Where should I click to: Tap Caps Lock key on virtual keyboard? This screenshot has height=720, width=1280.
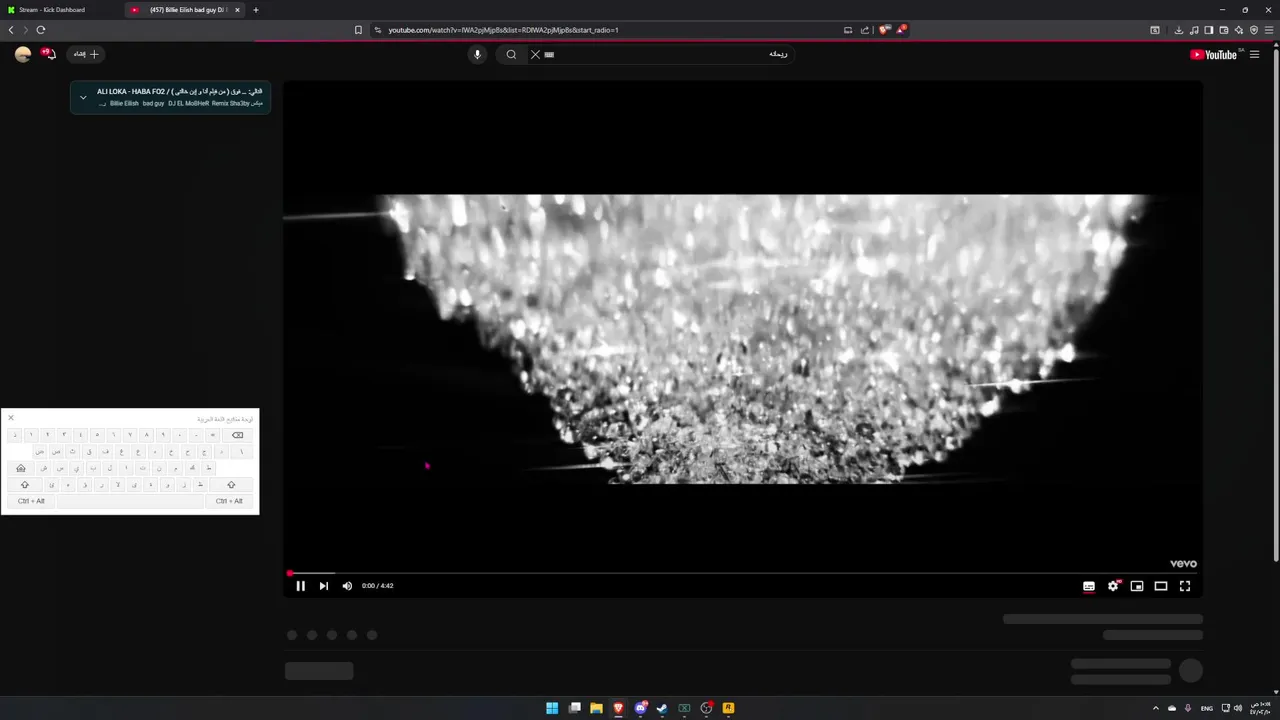coord(21,468)
